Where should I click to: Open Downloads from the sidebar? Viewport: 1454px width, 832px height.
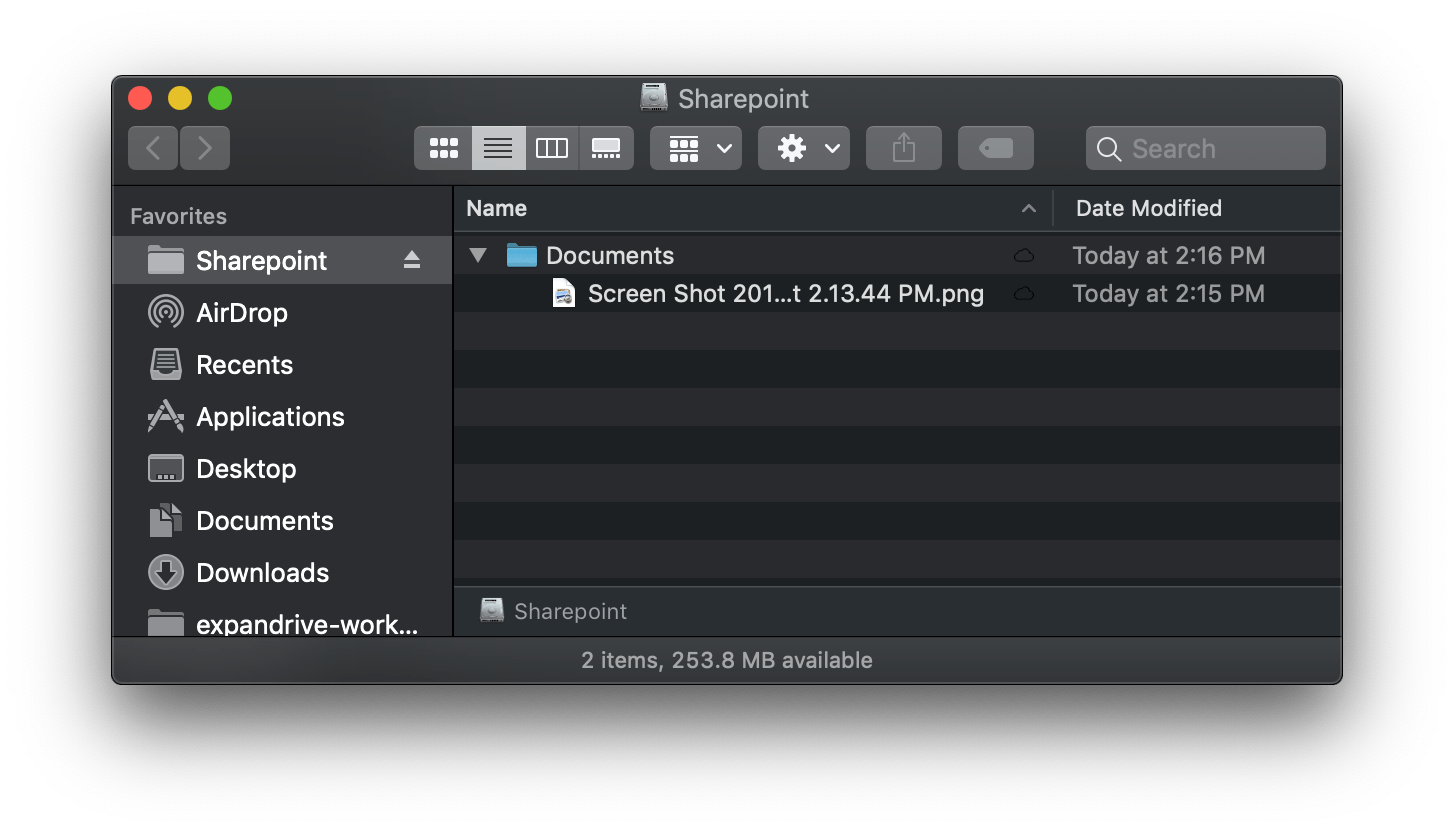(282, 572)
